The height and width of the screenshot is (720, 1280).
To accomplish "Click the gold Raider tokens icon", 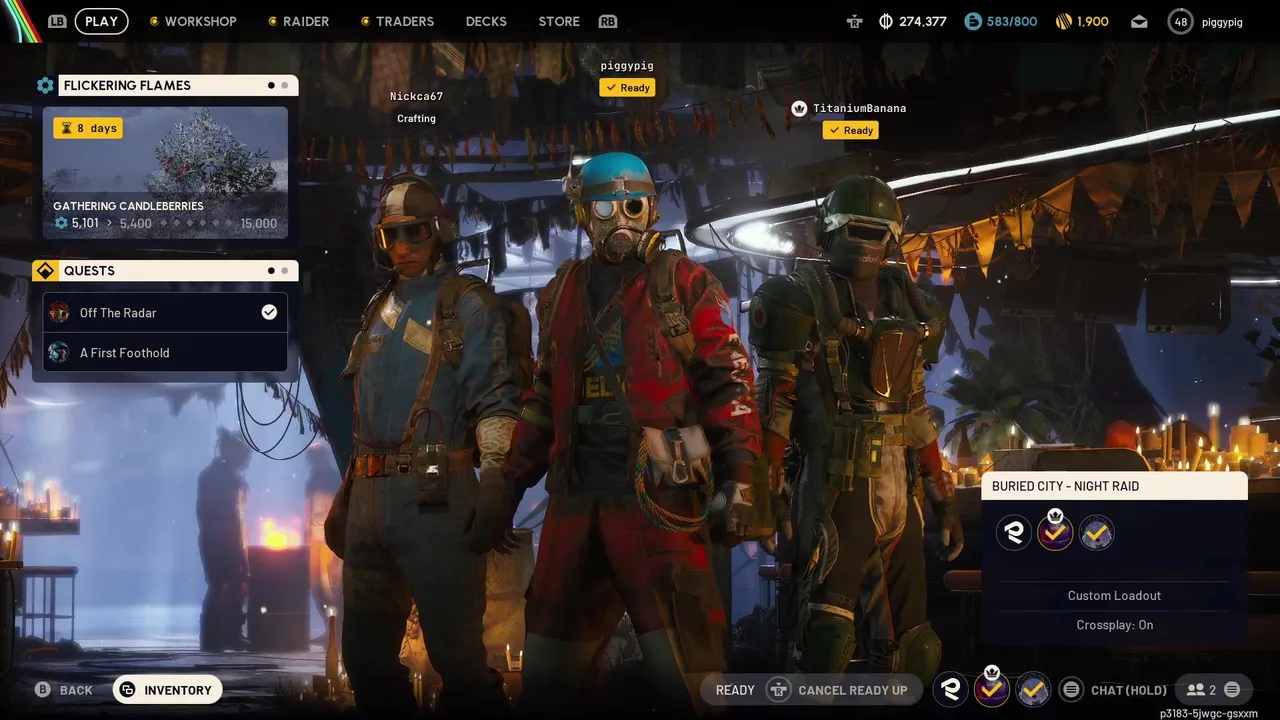I will [1063, 21].
